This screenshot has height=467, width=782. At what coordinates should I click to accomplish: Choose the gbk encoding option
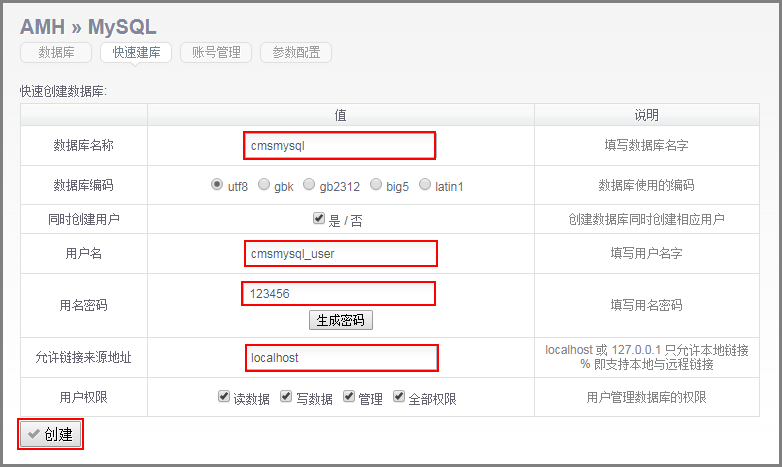tap(264, 185)
